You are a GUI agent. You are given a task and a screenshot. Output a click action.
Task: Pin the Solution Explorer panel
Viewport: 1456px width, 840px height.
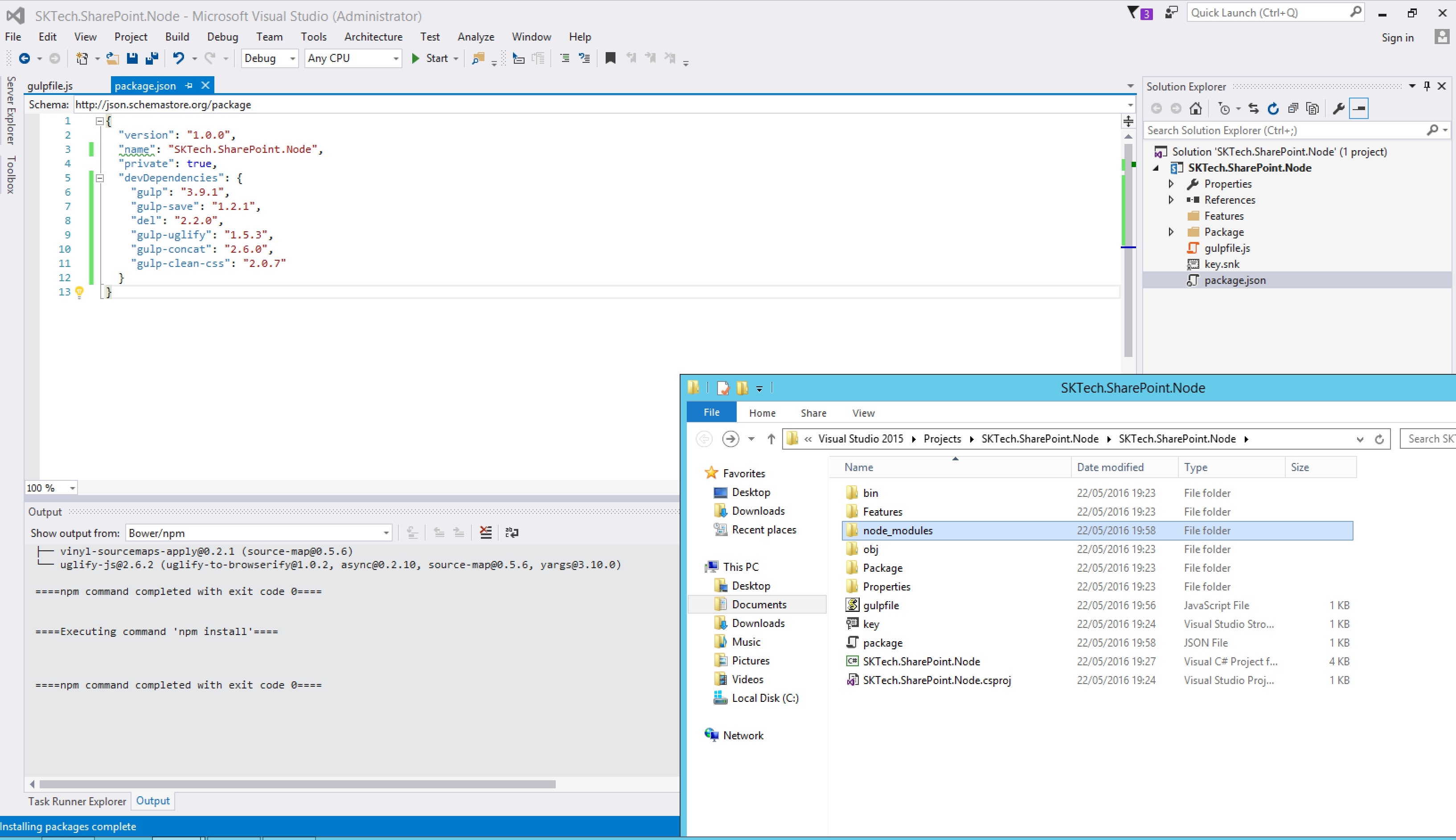point(1427,86)
